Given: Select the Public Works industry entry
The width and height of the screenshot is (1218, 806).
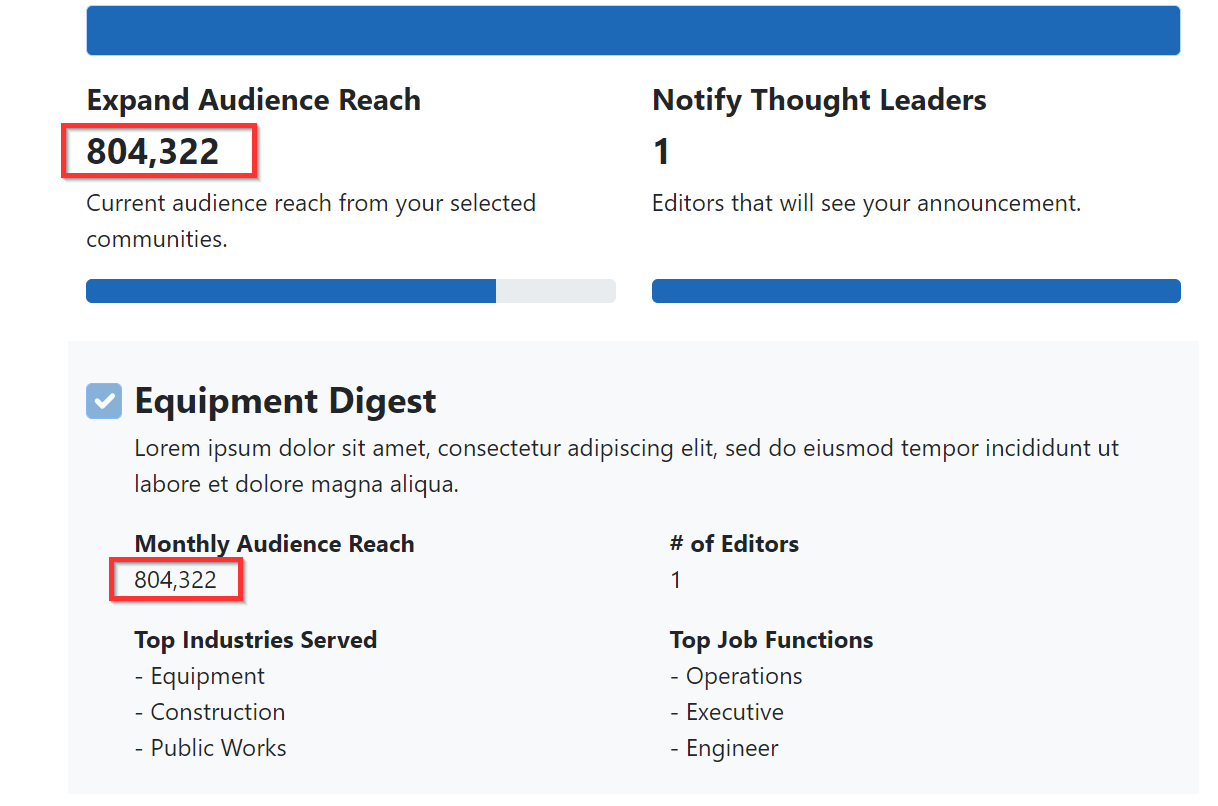Looking at the screenshot, I should 218,748.
